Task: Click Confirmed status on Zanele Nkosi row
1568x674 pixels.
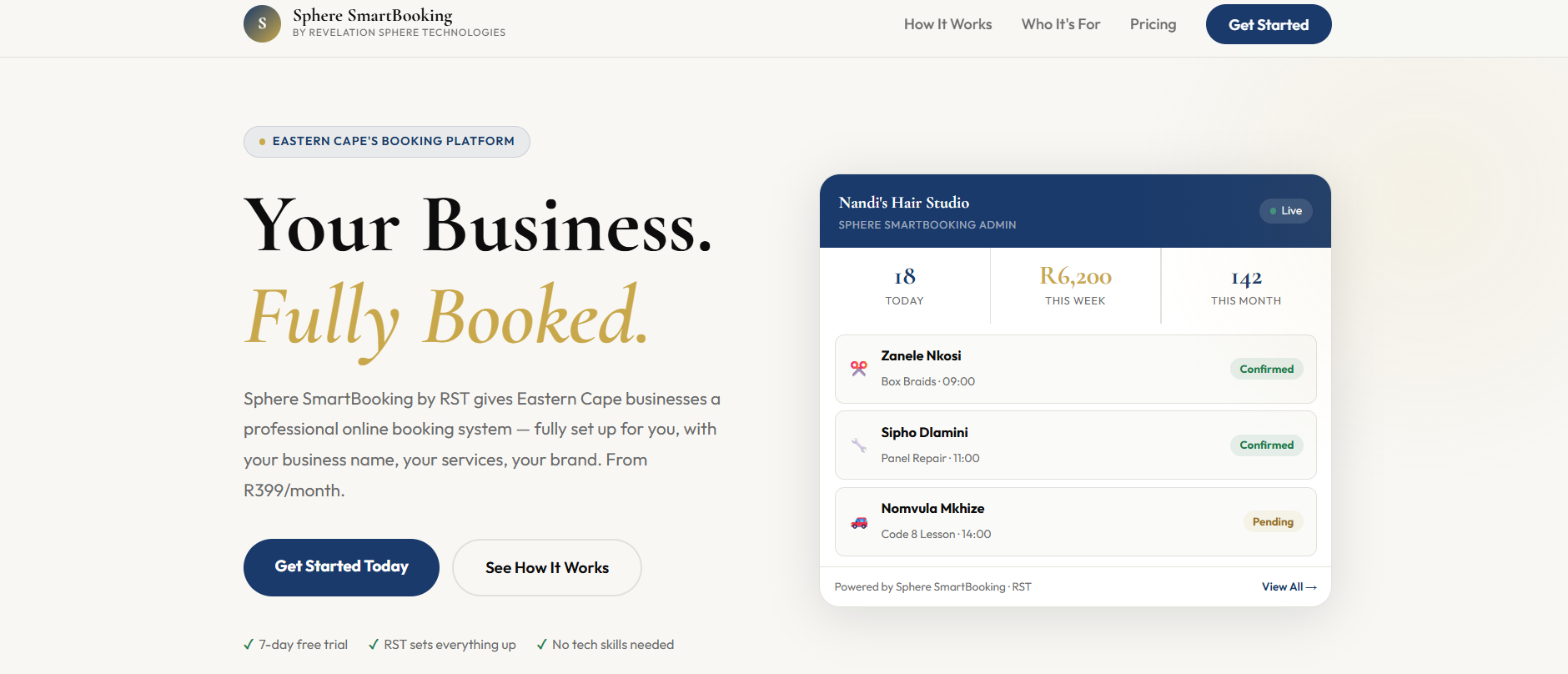Action: pos(1266,369)
